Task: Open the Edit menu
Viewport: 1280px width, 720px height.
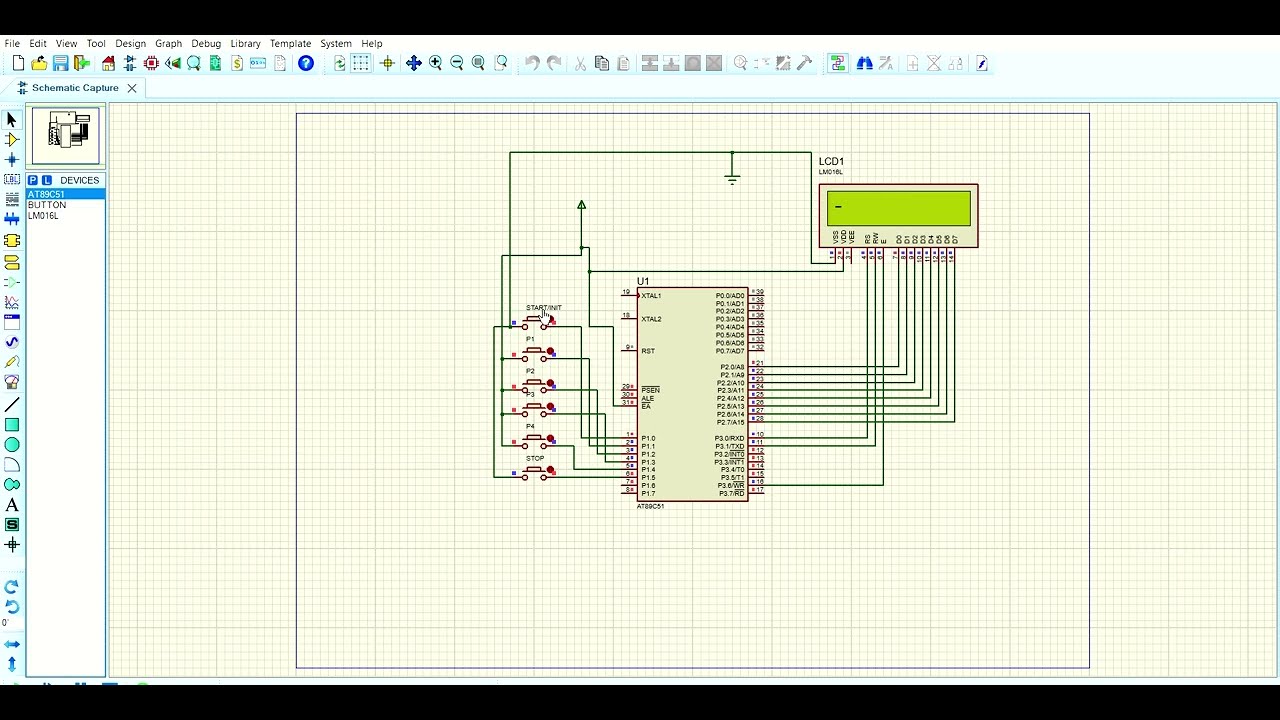Action: tap(38, 44)
